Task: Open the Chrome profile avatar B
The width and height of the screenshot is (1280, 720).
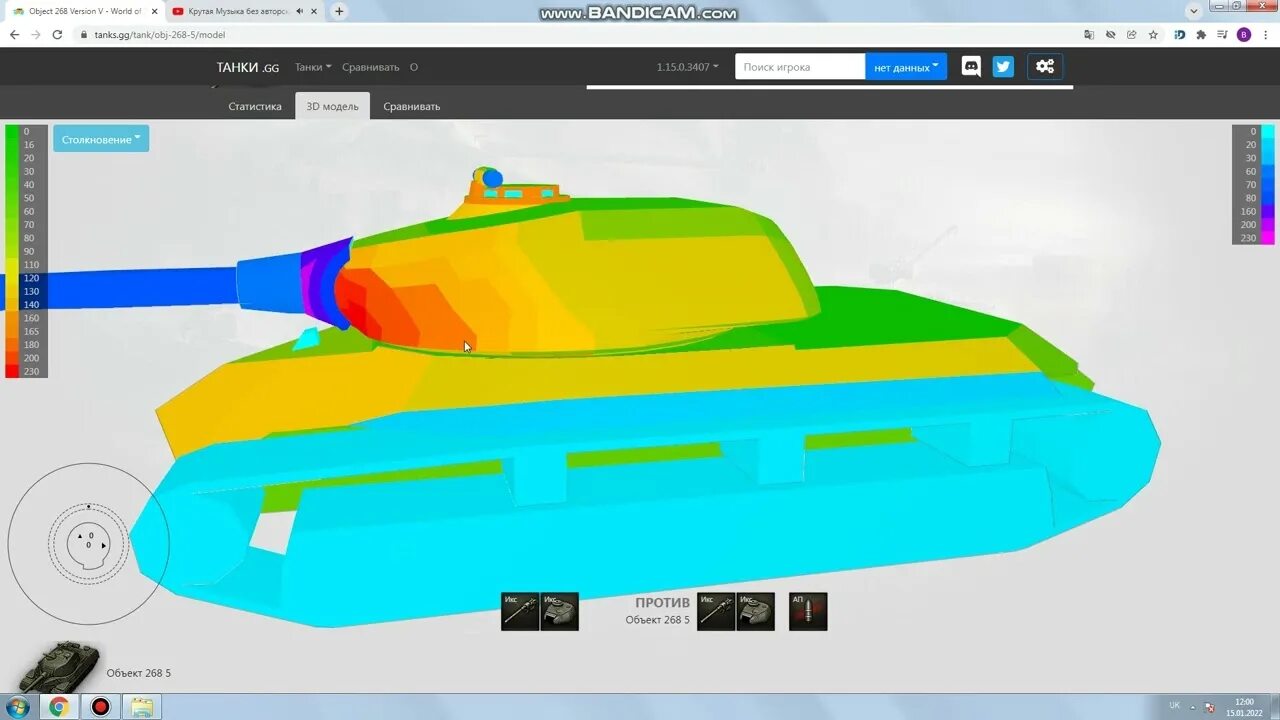Action: (x=1244, y=34)
